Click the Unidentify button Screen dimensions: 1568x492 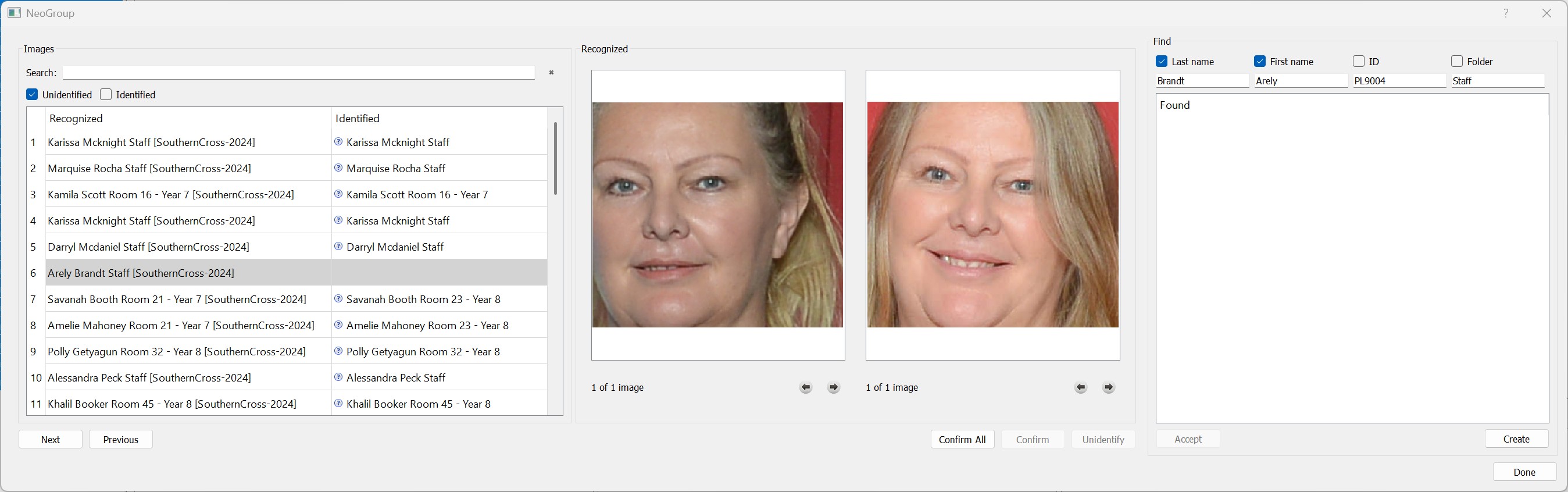(x=1103, y=439)
